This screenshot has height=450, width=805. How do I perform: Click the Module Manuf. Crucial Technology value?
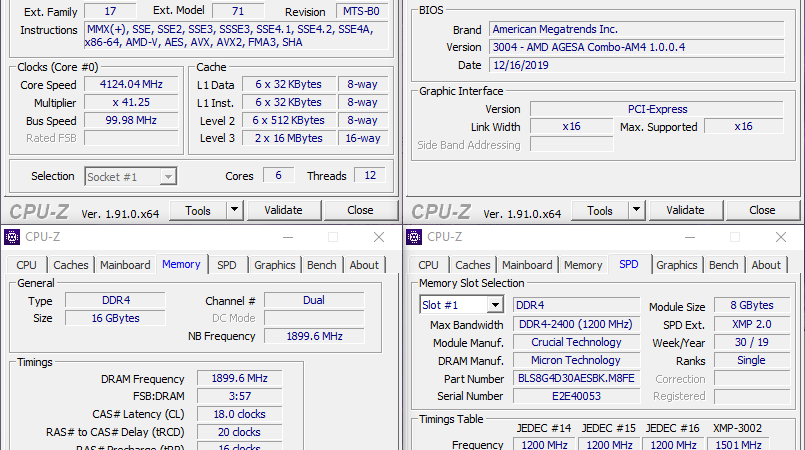(x=576, y=342)
